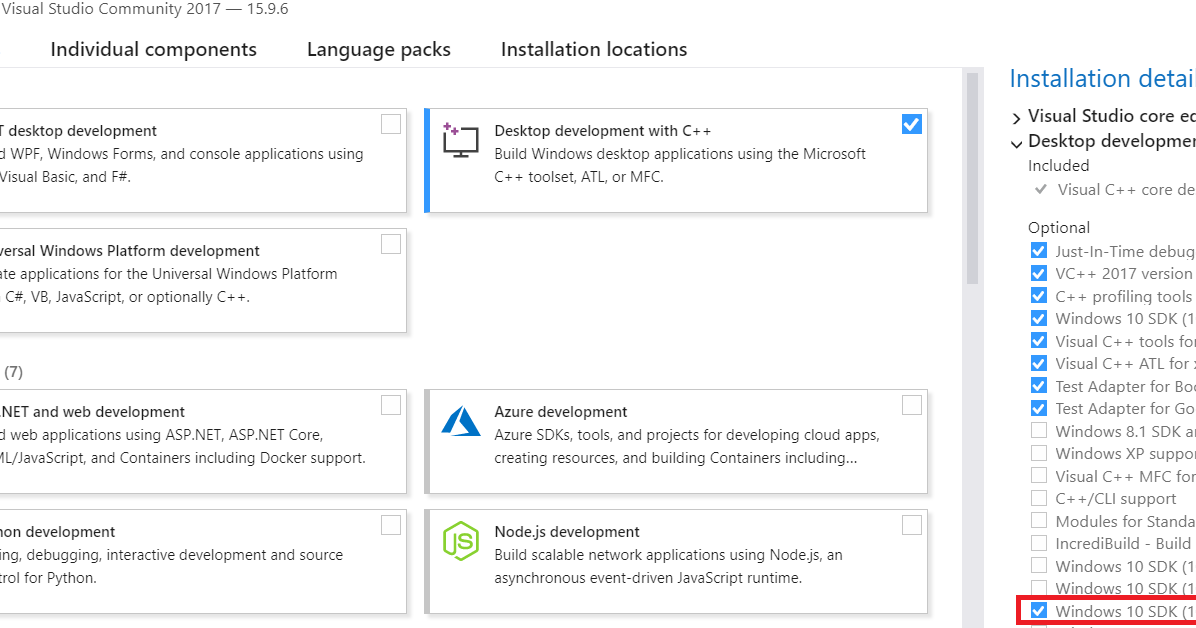Uncheck the highlighted Windows 10 SDK
The width and height of the screenshot is (1196, 628).
click(x=1039, y=610)
